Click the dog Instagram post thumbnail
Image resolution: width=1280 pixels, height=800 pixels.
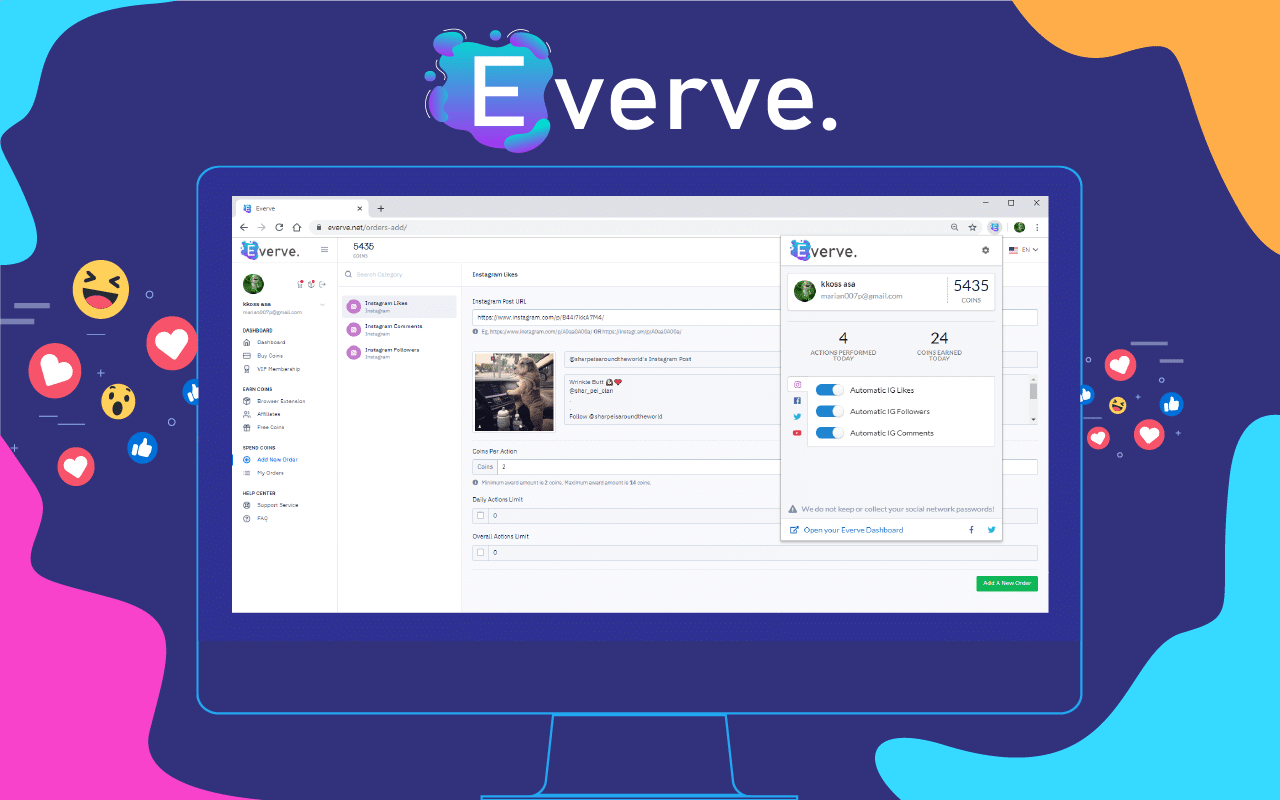(x=514, y=392)
